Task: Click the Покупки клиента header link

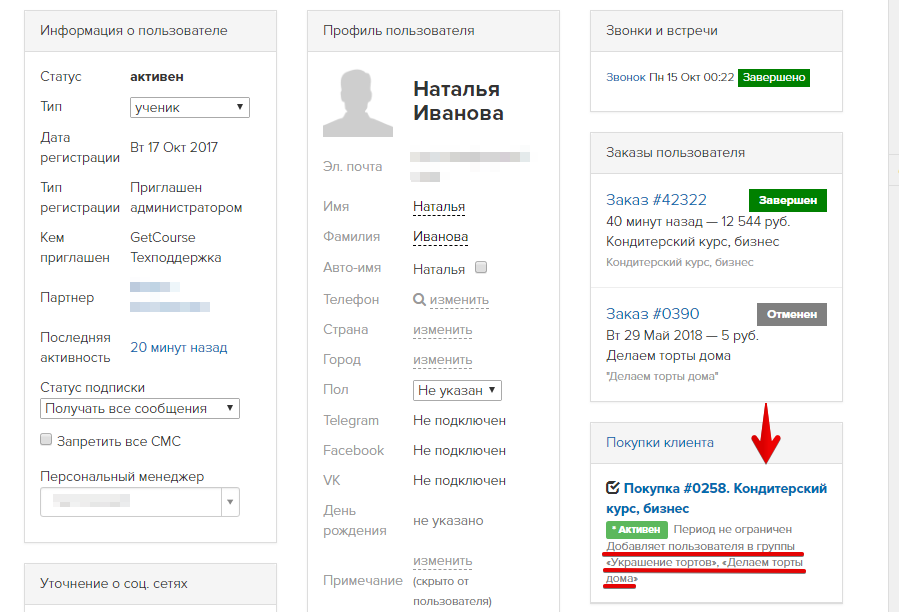Action: 660,442
